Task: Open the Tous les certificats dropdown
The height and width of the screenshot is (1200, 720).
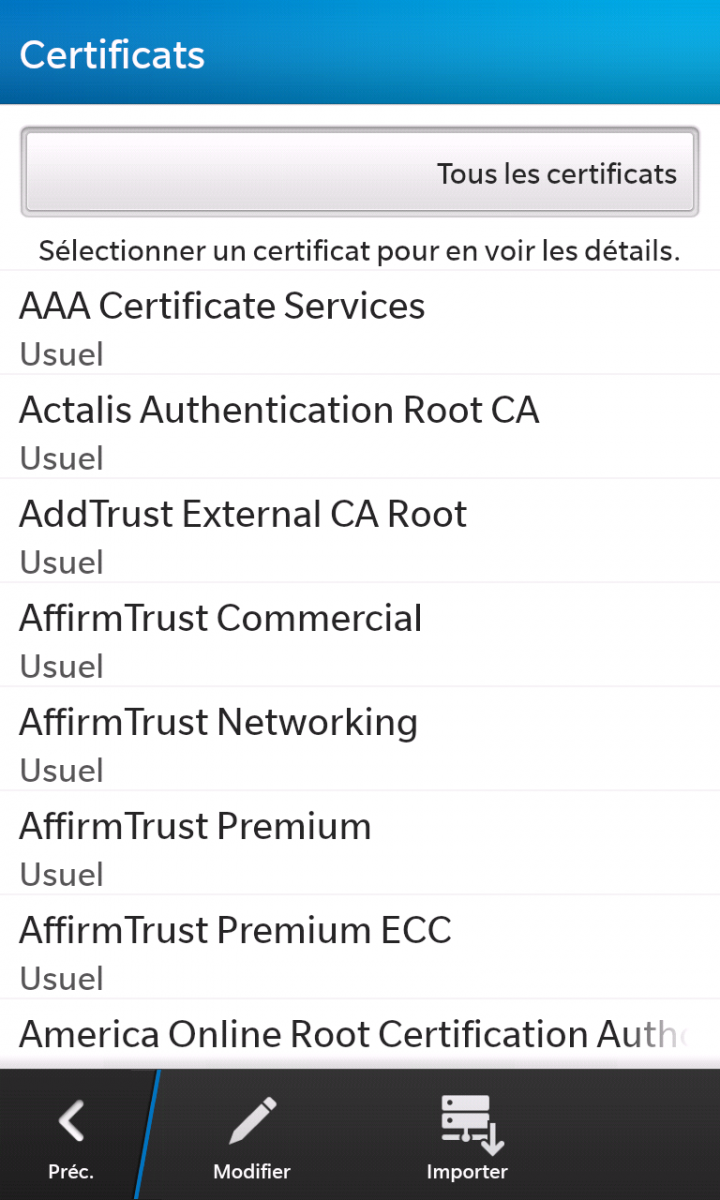Action: click(x=360, y=172)
